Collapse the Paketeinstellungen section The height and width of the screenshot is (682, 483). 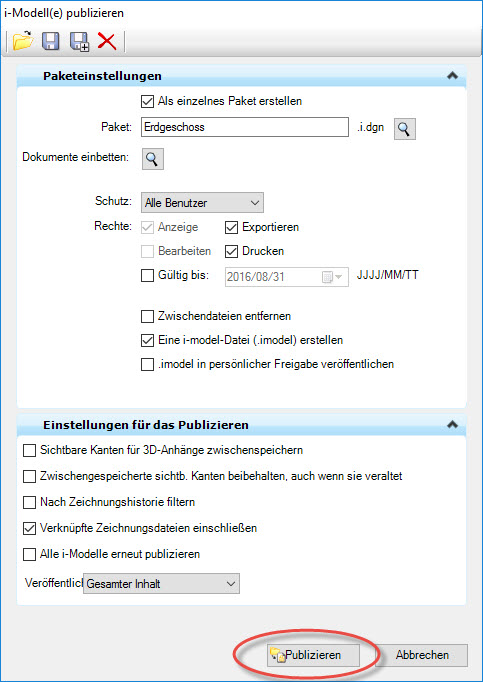(453, 76)
